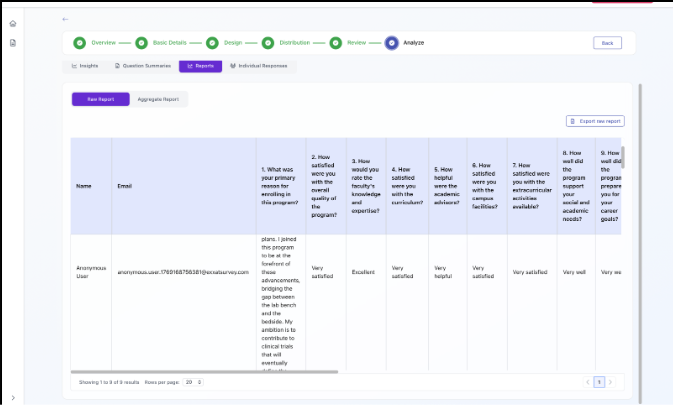Go to Basic Details step label
Screen dimensions: 673x405
[x=170, y=43]
